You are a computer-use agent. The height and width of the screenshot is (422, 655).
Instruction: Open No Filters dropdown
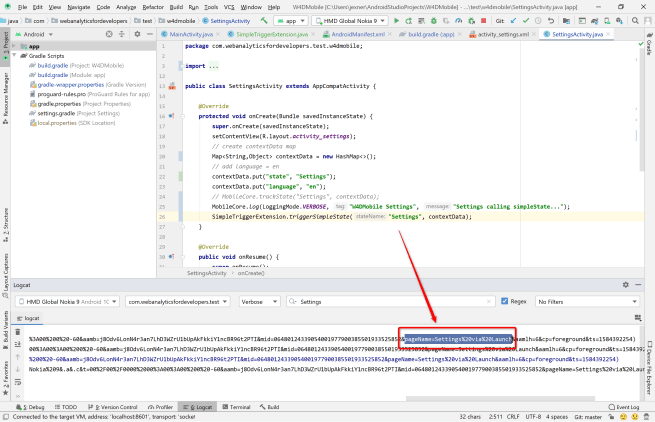click(x=585, y=300)
